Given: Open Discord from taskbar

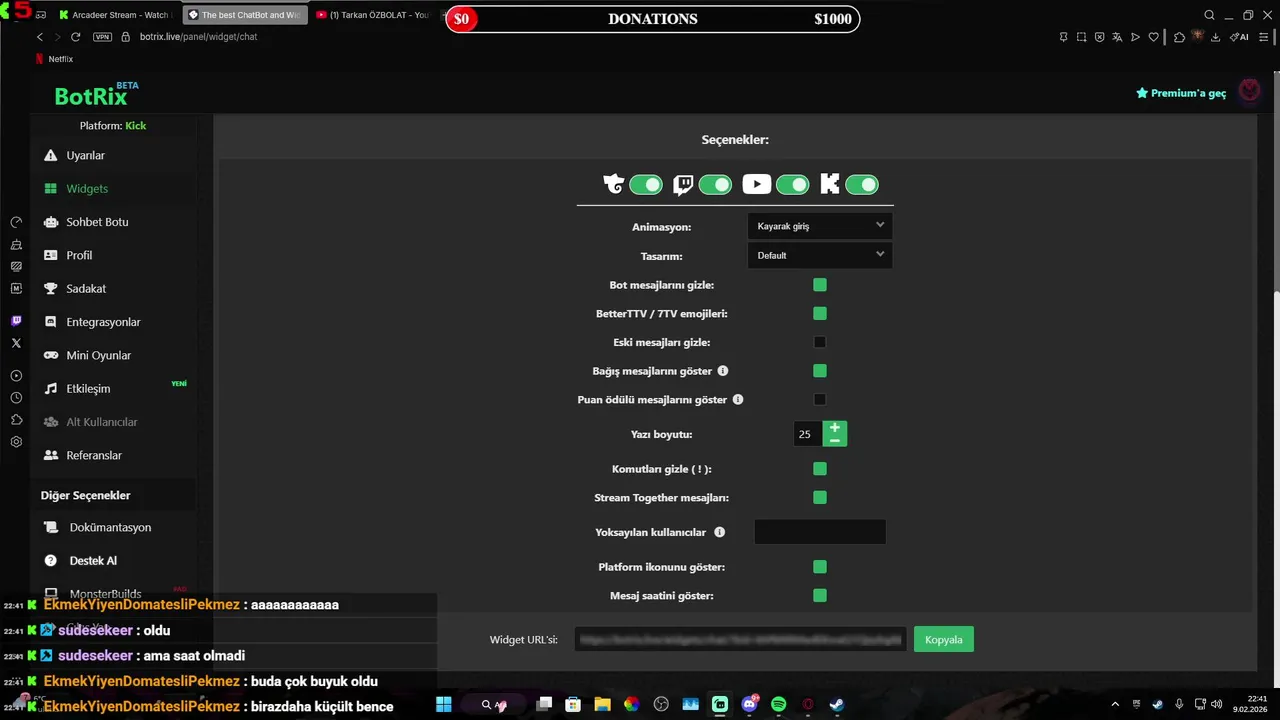Looking at the screenshot, I should [x=750, y=704].
